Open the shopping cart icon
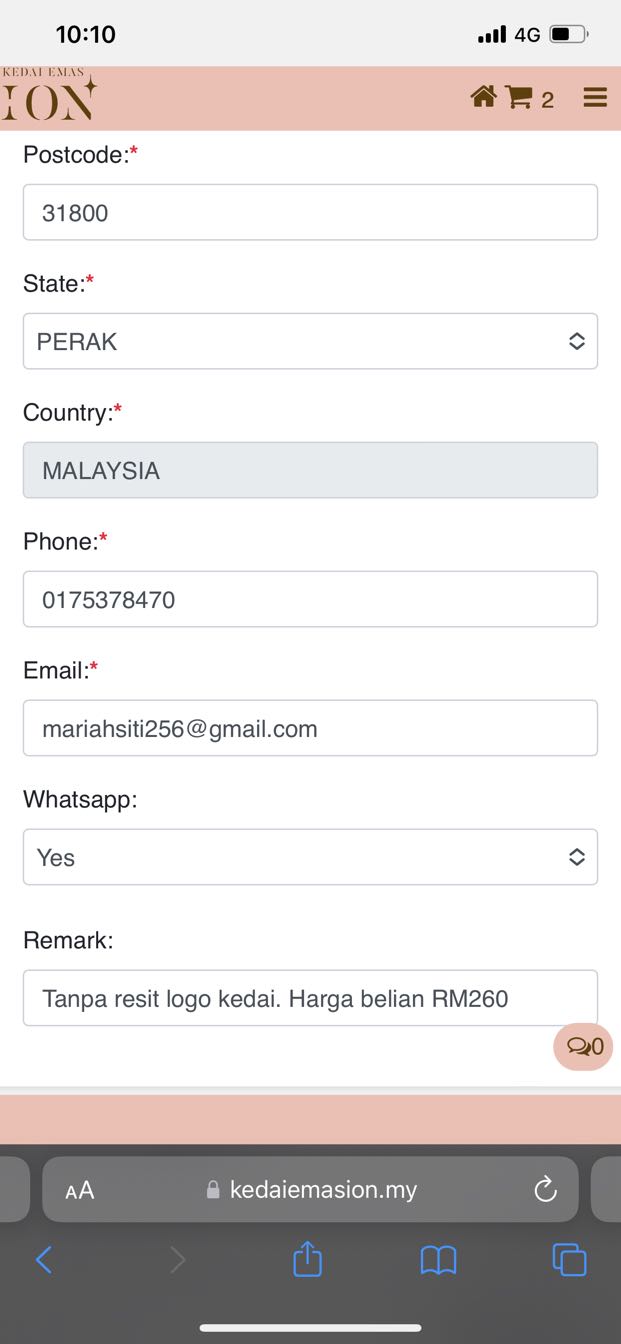 pyautogui.click(x=519, y=97)
